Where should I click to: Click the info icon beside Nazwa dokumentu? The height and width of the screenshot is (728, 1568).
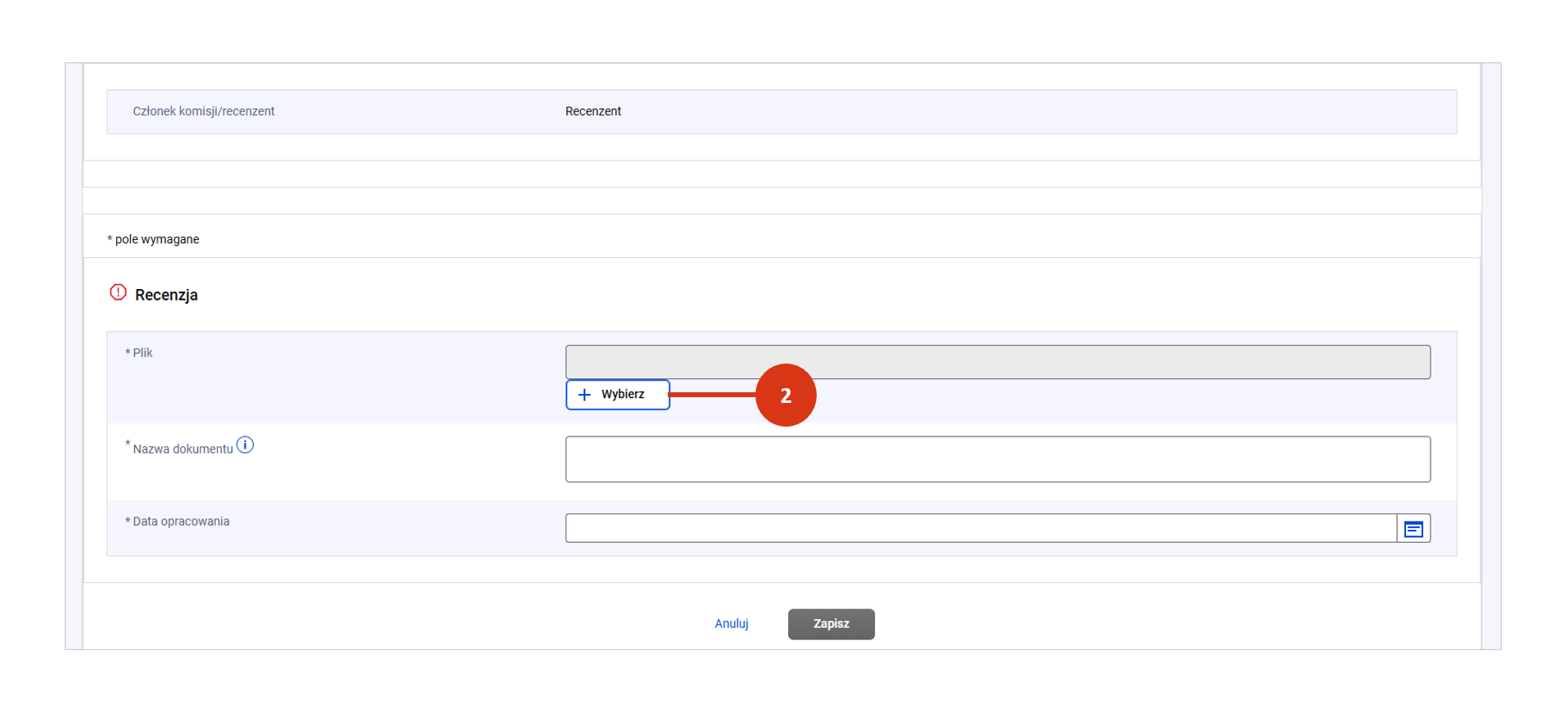click(245, 445)
